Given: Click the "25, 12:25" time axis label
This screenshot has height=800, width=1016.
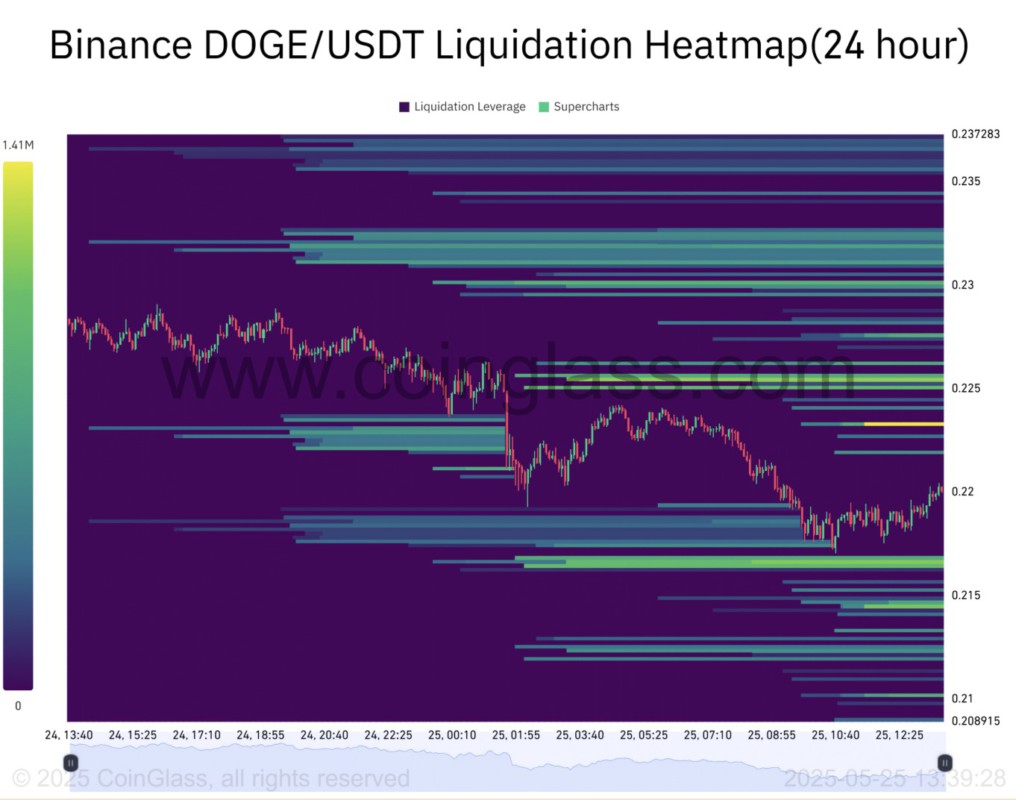Looking at the screenshot, I should pos(899,735).
